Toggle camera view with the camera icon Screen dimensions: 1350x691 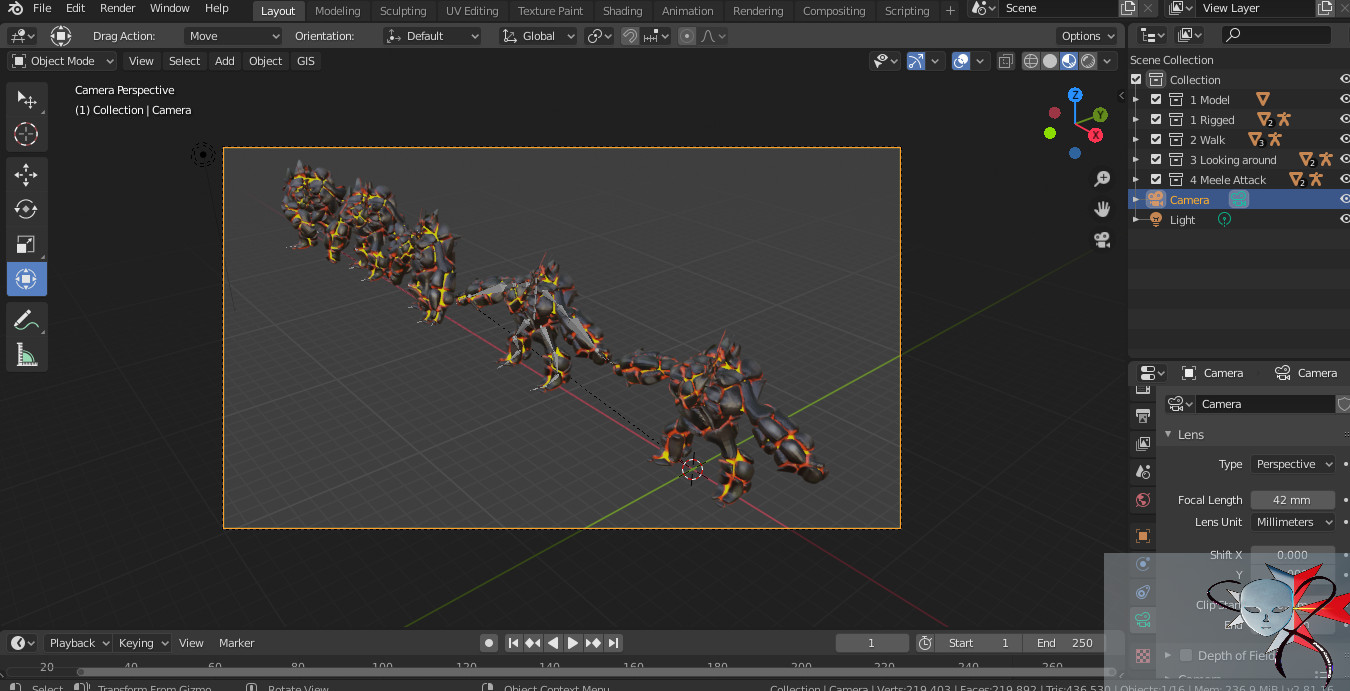point(1102,240)
